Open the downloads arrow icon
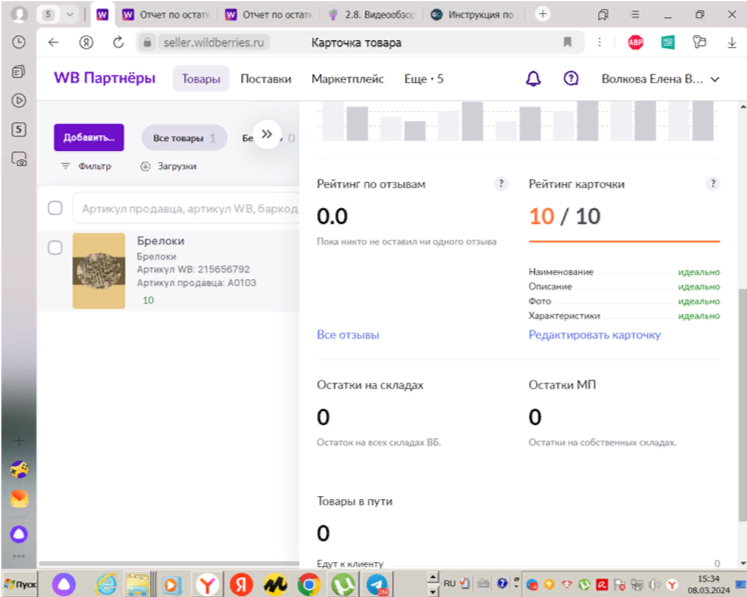747x597 pixels. (x=732, y=42)
